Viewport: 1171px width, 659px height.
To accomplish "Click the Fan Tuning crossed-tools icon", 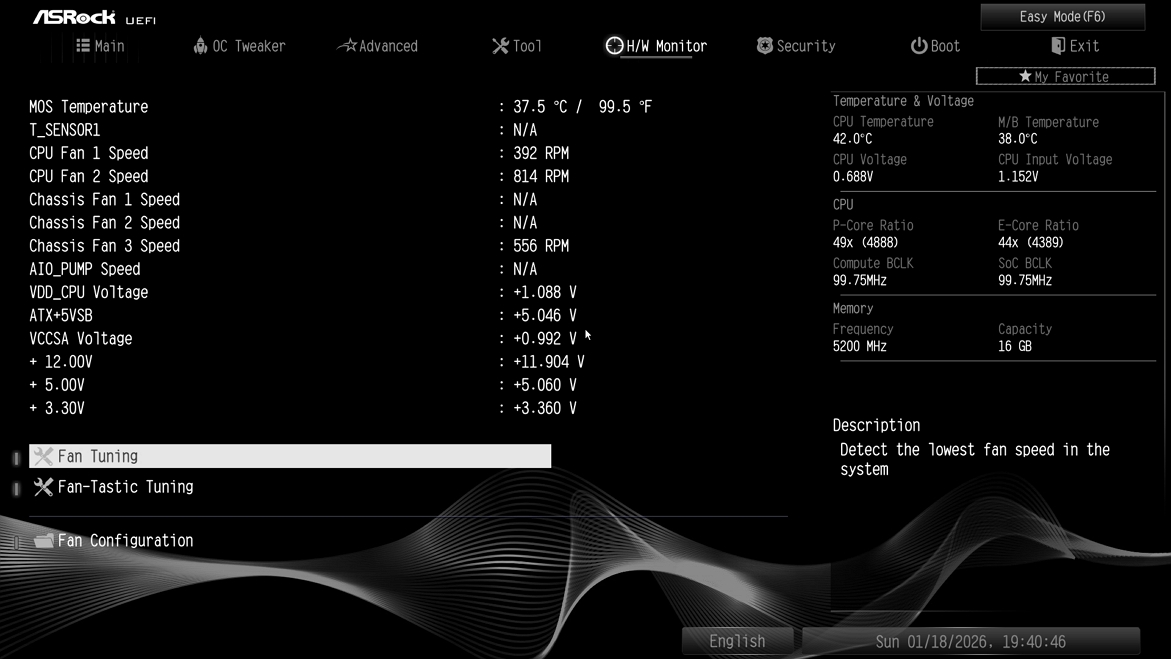I will coord(42,456).
